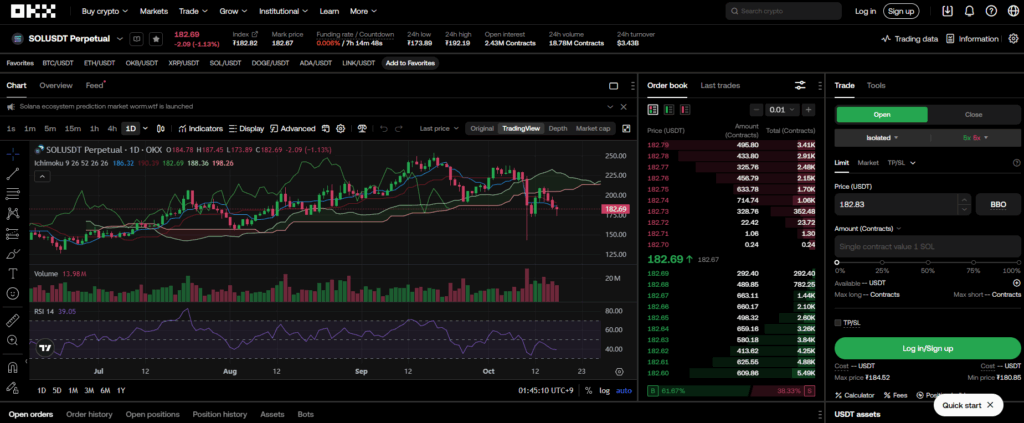Enable the TP/SL checkbox
Viewport: 1024px width, 423px height.
point(838,322)
